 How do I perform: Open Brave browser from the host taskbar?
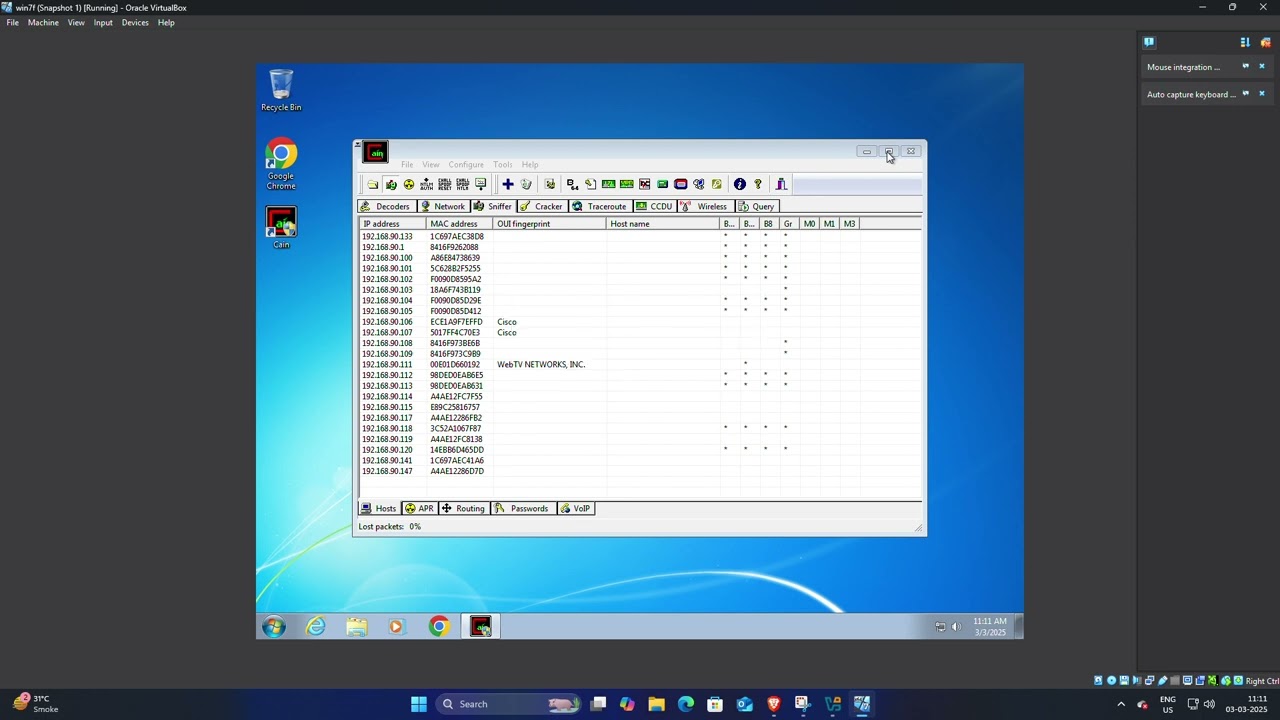click(774, 704)
